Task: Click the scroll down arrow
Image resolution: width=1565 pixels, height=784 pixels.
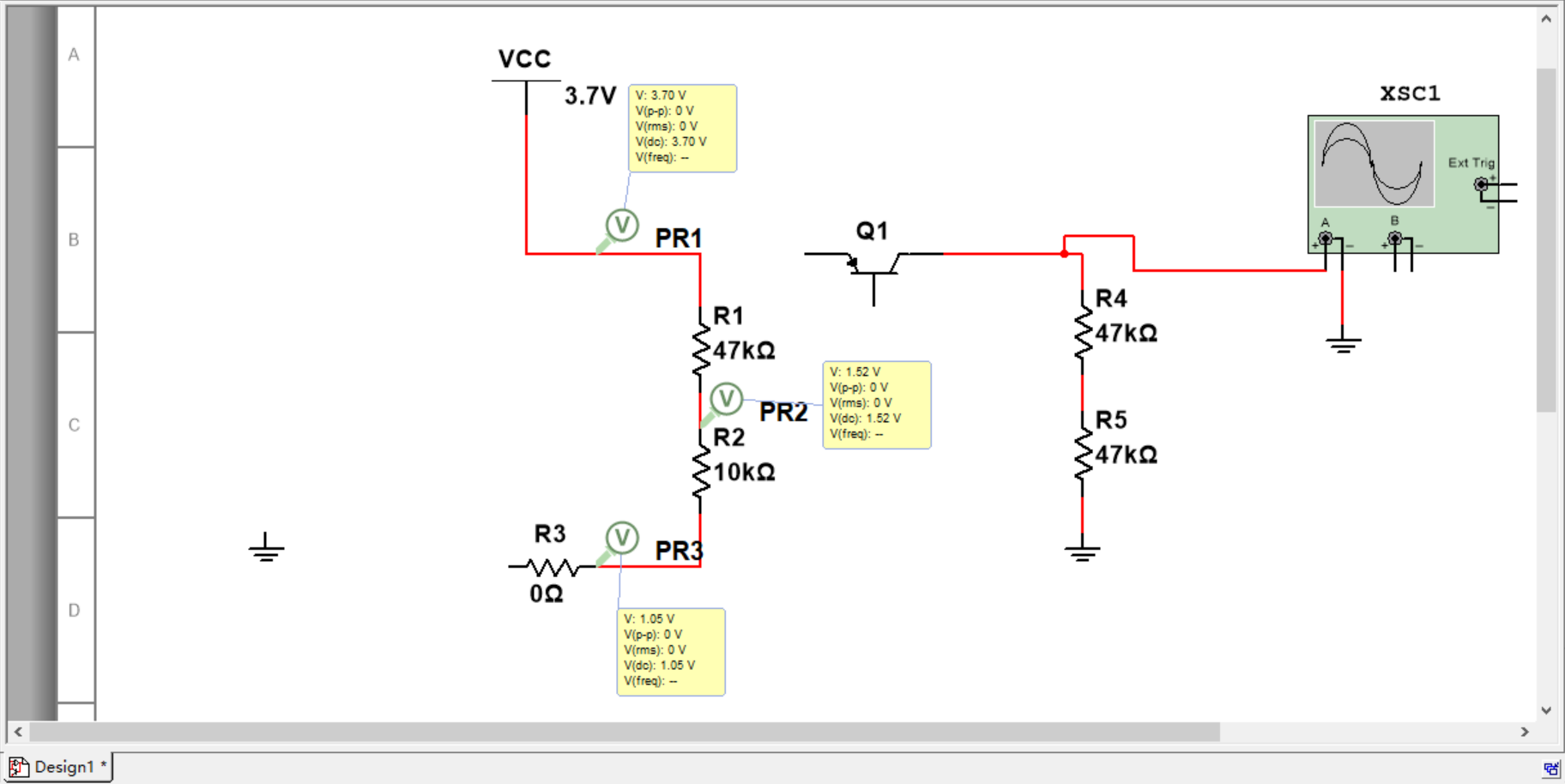Action: 1546,710
